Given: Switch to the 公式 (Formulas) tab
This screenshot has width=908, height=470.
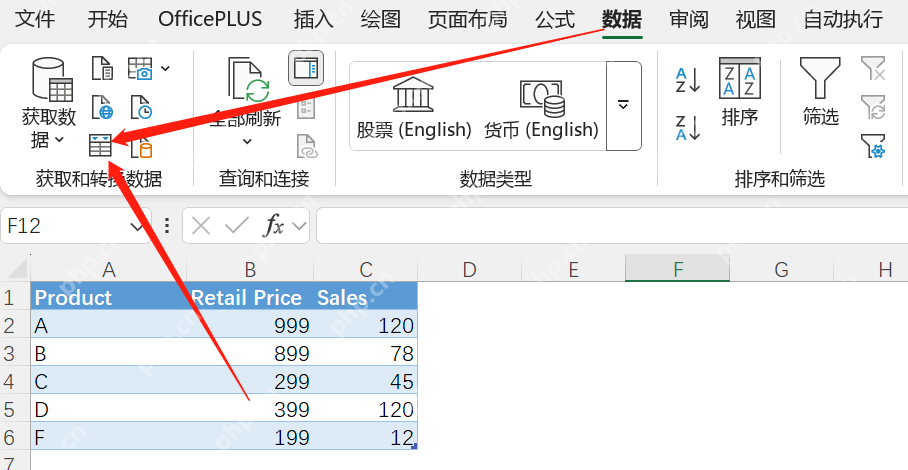Looking at the screenshot, I should [x=555, y=19].
